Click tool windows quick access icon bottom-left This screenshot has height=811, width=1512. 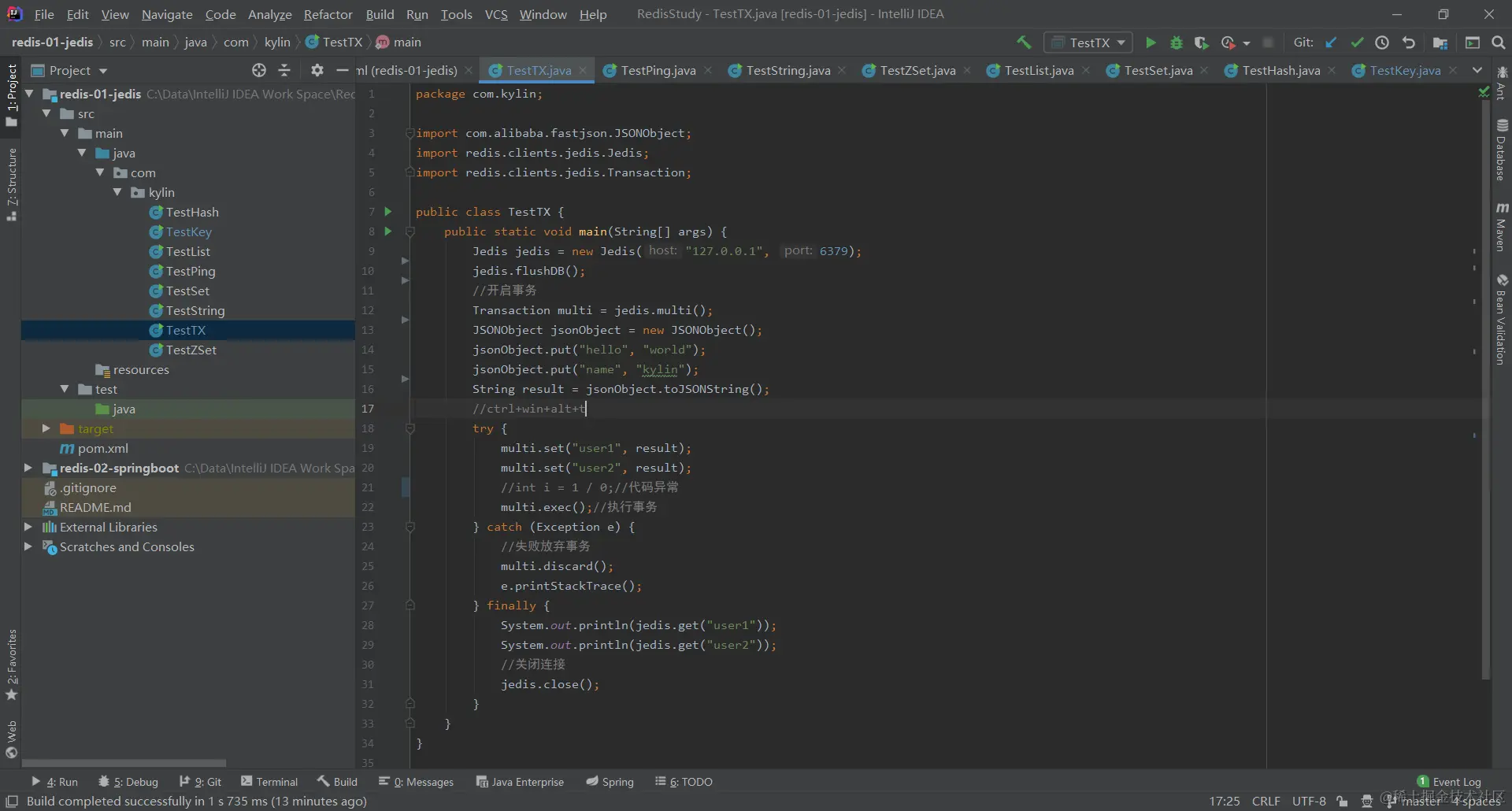click(12, 802)
